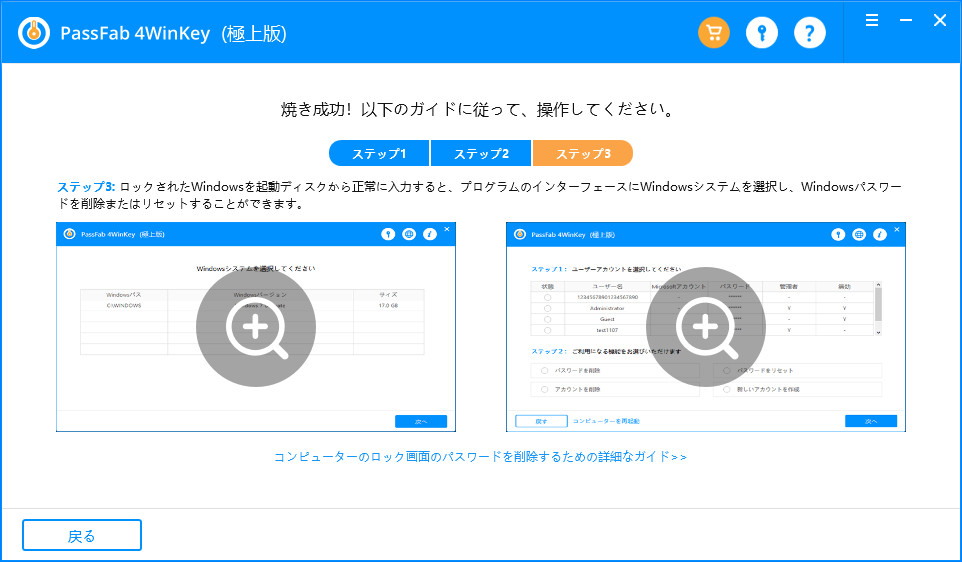Switch to ステップ2 tab

(x=481, y=153)
